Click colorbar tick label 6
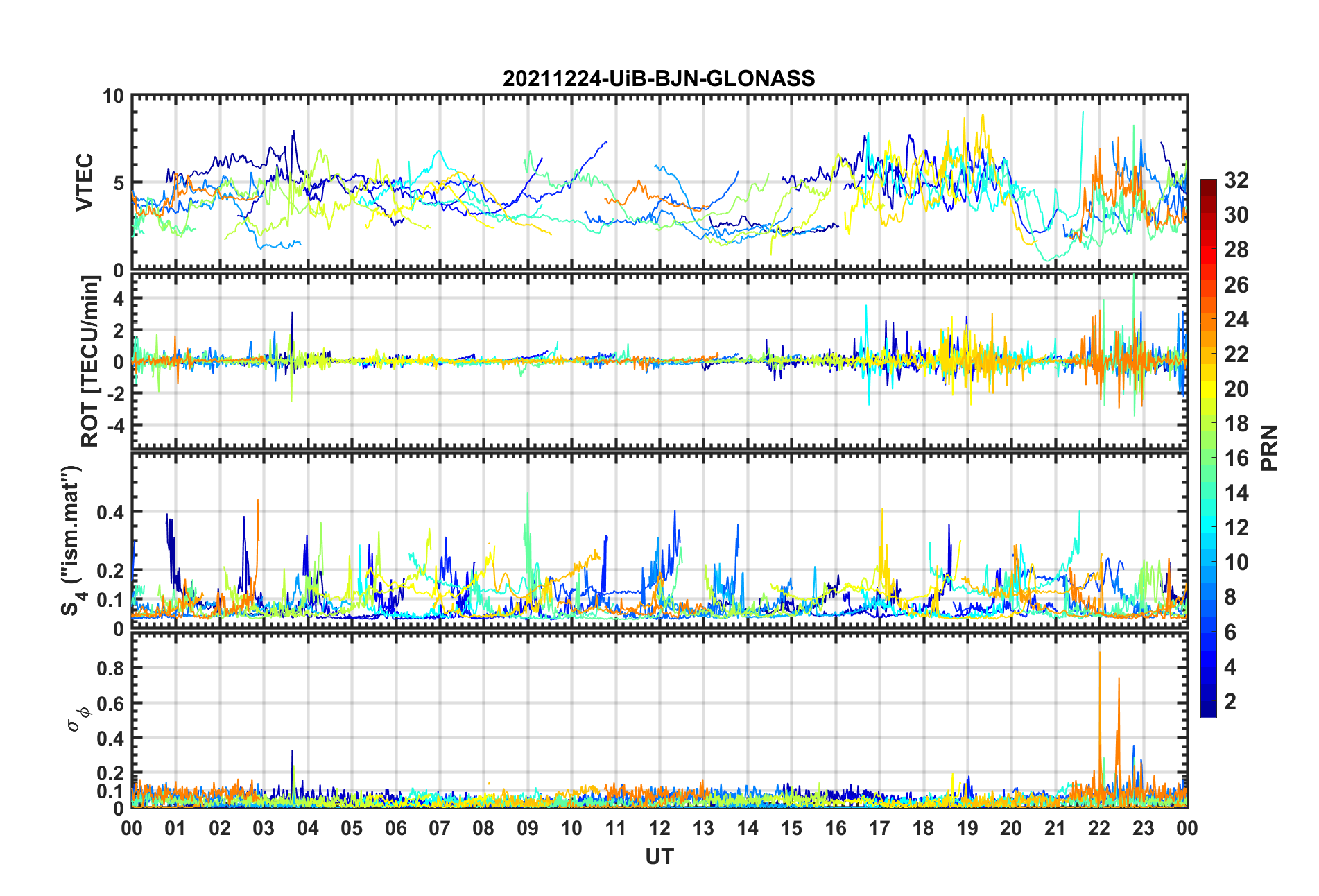This screenshot has height=896, width=1319. (x=1230, y=632)
